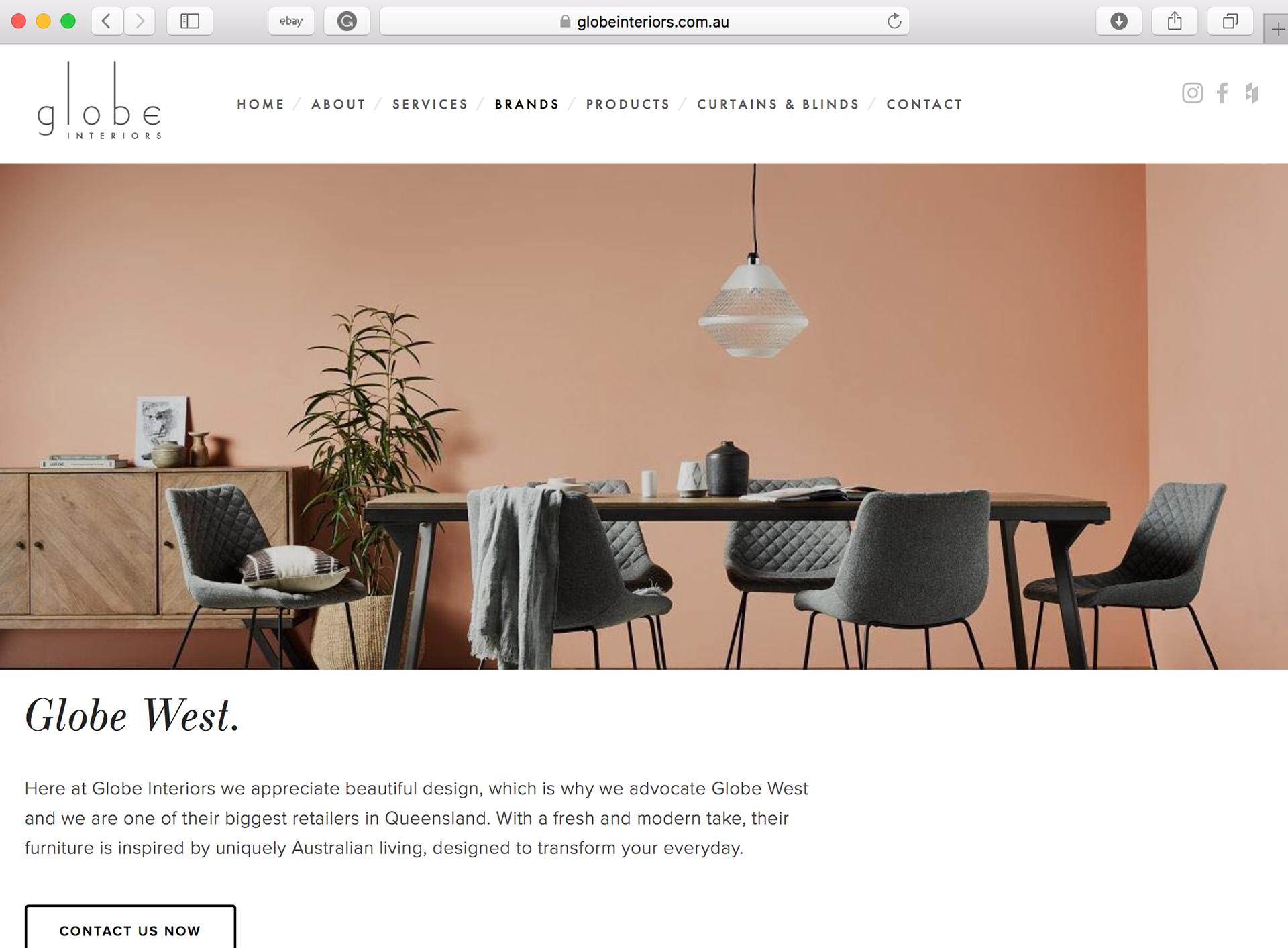Go forward with Safari's forward arrow

[140, 21]
